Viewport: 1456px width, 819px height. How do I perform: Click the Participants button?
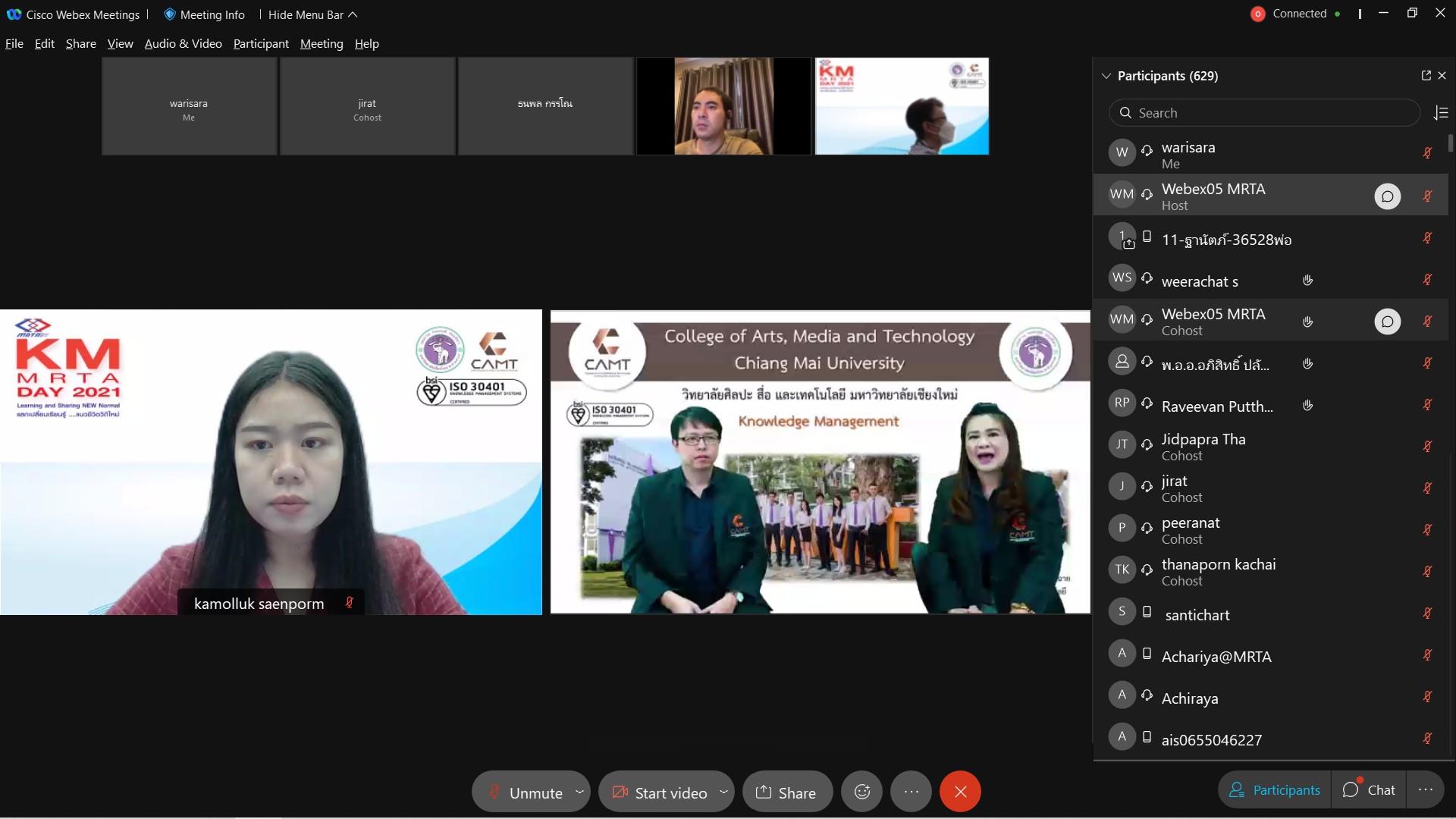tap(1274, 789)
